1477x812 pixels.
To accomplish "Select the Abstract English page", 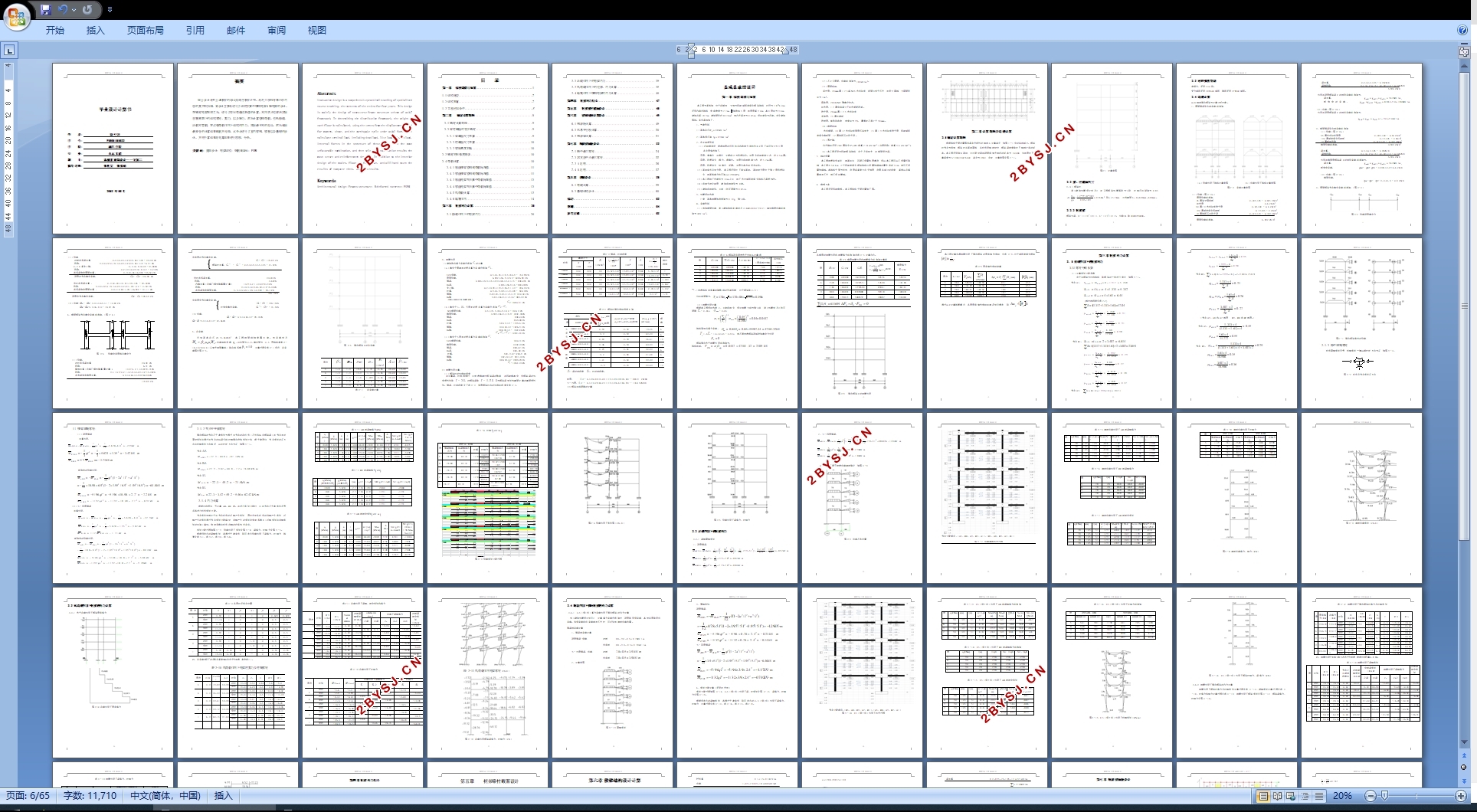I will pyautogui.click(x=363, y=149).
